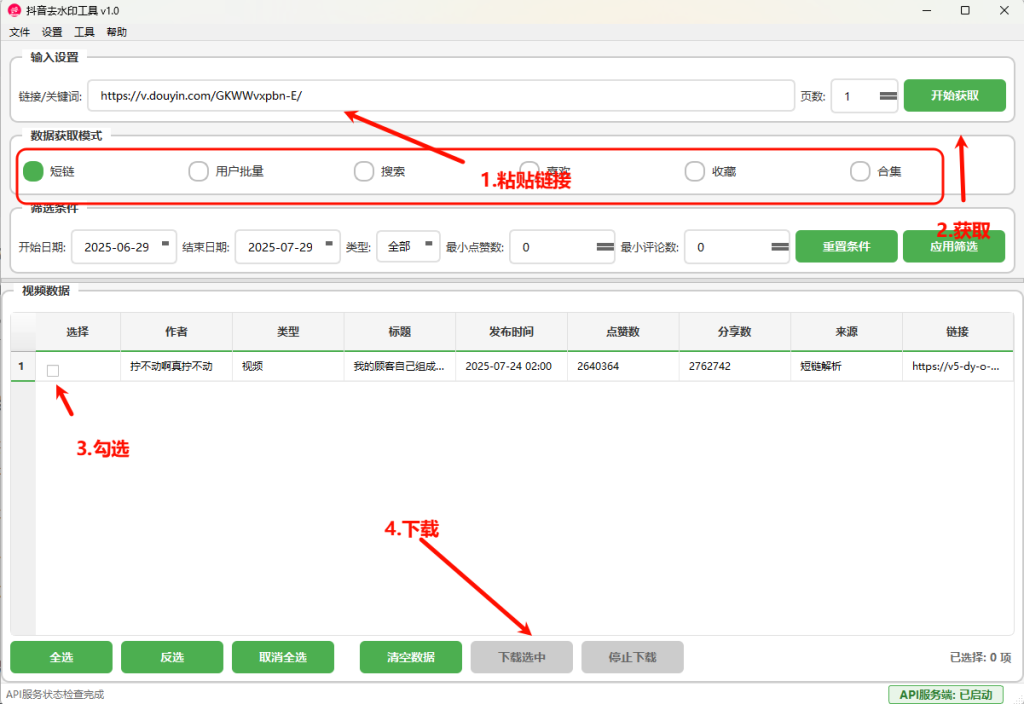Click the 页数 spinner control

tap(888, 96)
